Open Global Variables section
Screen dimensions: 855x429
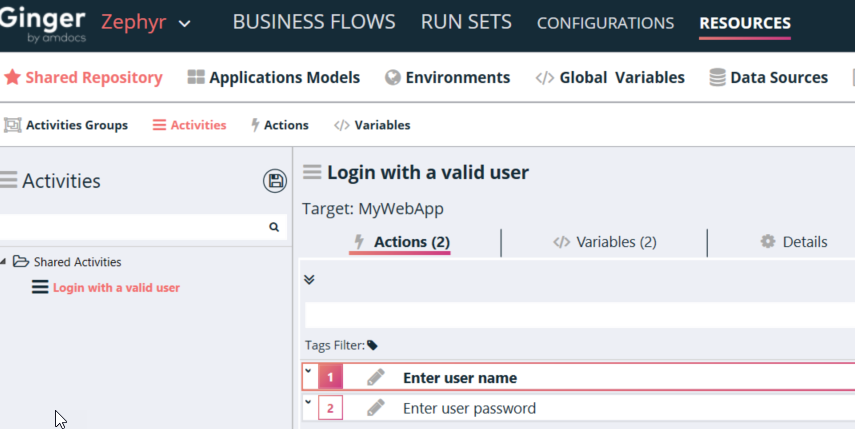click(610, 77)
